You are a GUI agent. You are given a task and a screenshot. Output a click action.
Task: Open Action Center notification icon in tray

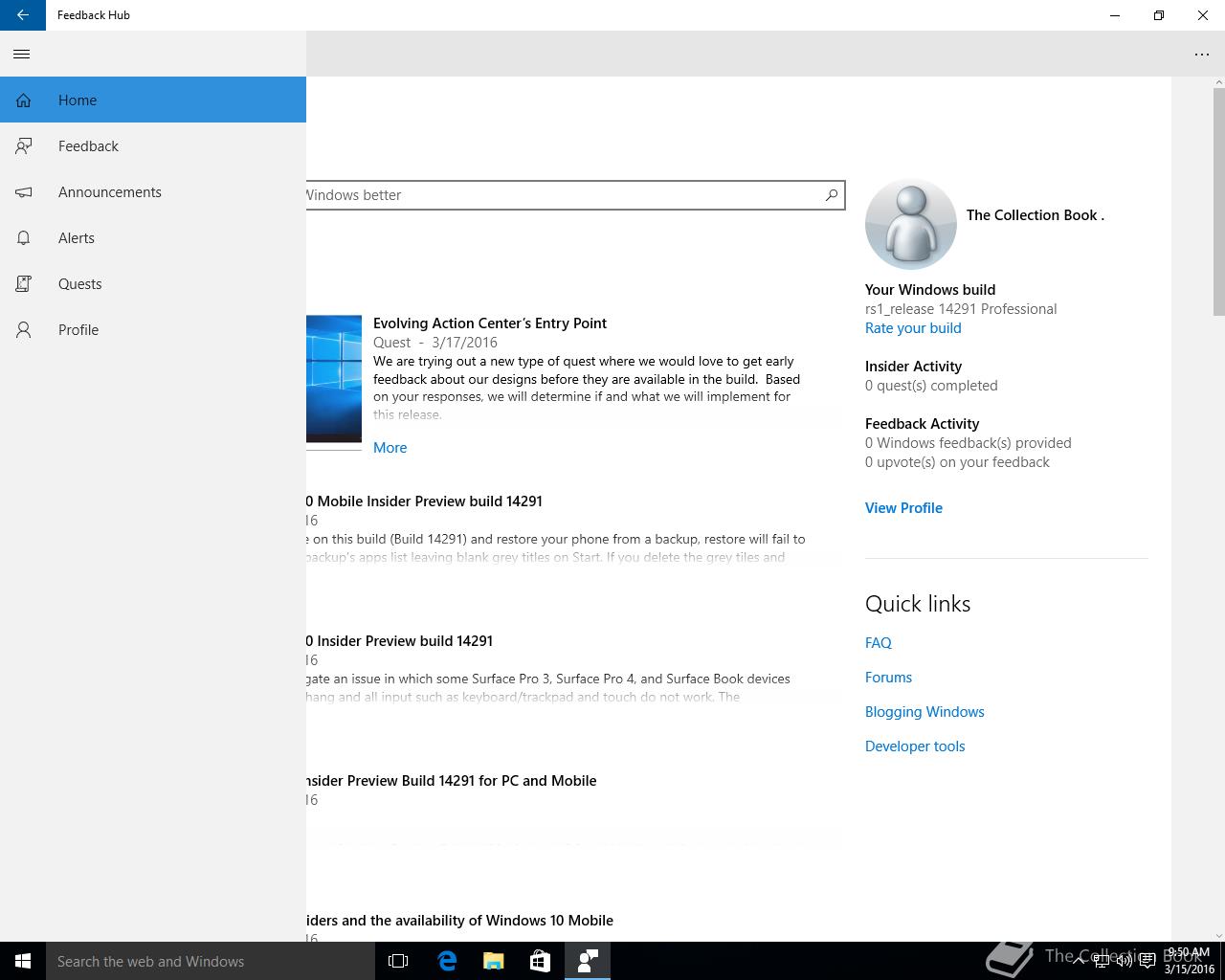[1147, 961]
